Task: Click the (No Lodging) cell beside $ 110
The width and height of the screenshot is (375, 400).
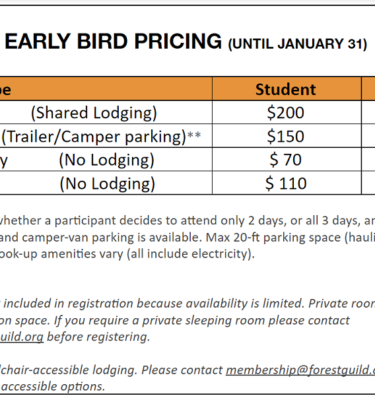Action: coord(107,184)
